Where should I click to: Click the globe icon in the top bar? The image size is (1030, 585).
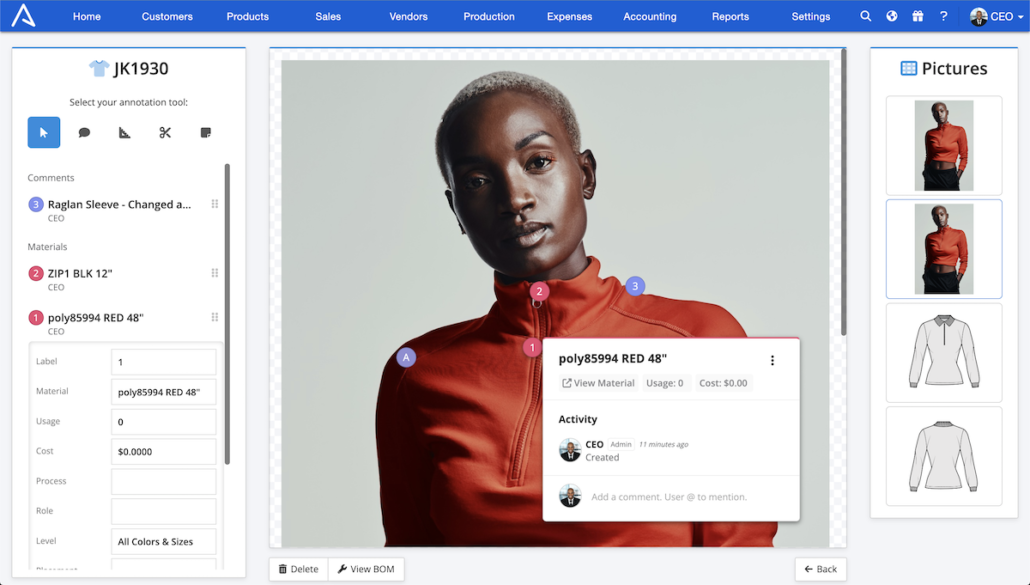tap(891, 16)
